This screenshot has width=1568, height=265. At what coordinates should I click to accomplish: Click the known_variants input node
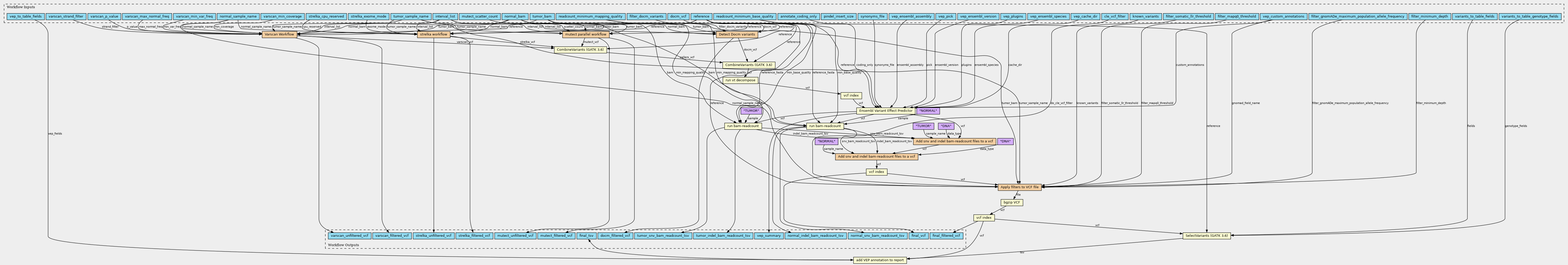(1146, 17)
